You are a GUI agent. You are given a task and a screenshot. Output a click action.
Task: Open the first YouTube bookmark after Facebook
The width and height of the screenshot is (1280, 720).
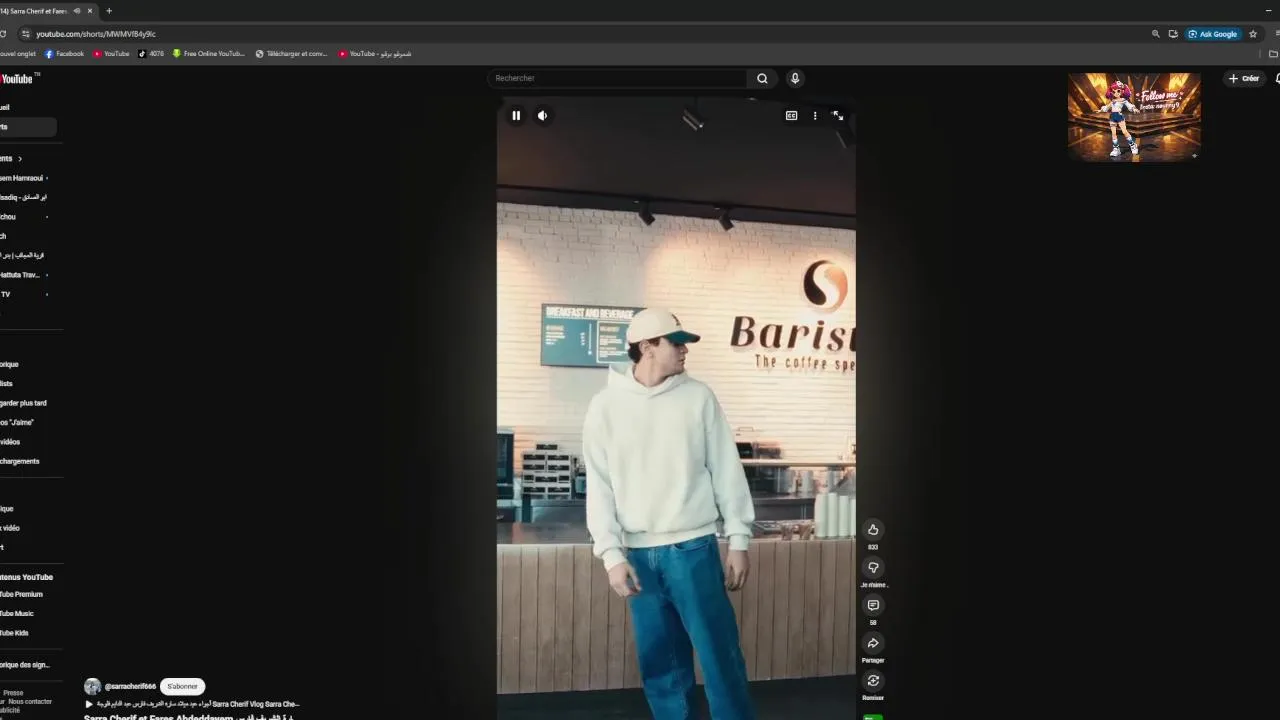pyautogui.click(x=111, y=54)
